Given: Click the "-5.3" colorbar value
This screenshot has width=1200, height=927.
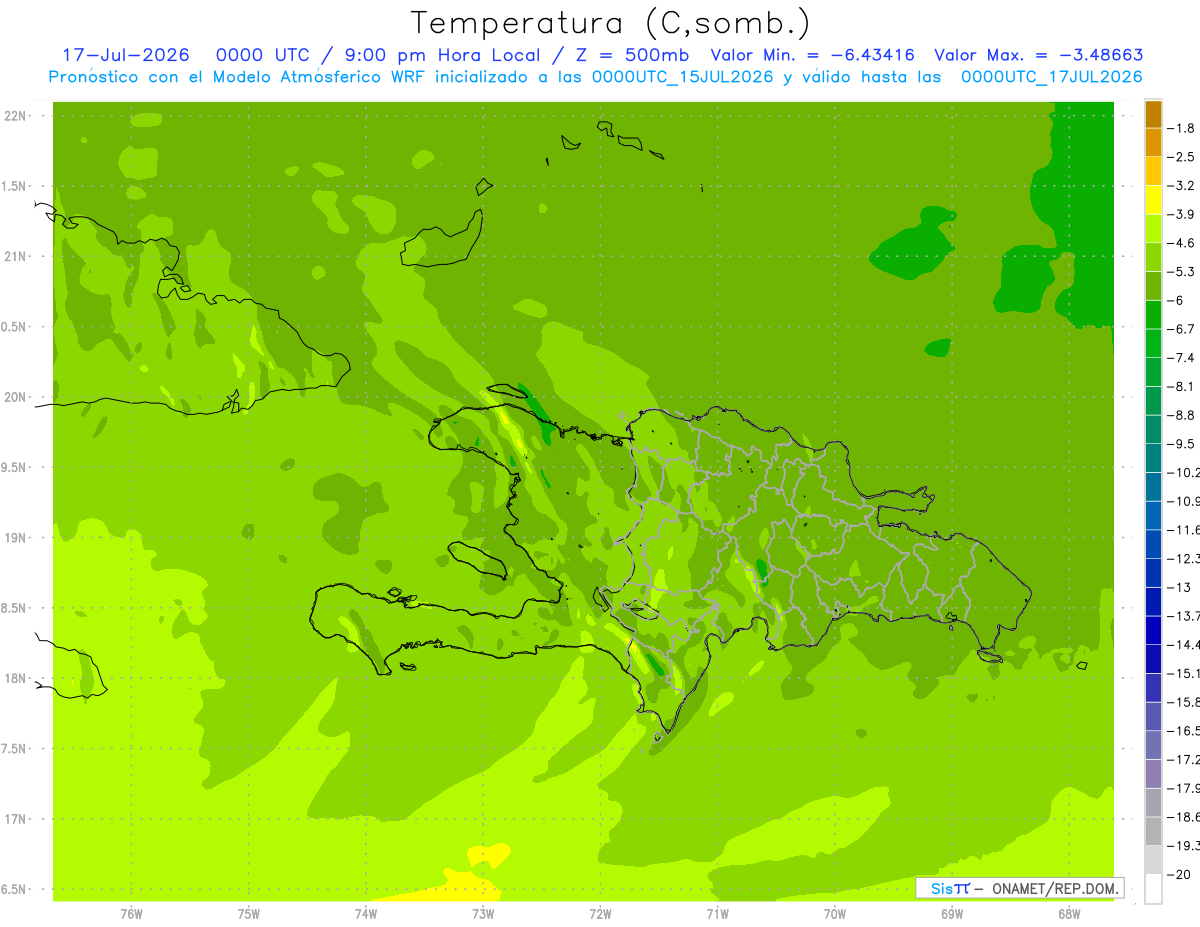Looking at the screenshot, I should tap(1181, 271).
